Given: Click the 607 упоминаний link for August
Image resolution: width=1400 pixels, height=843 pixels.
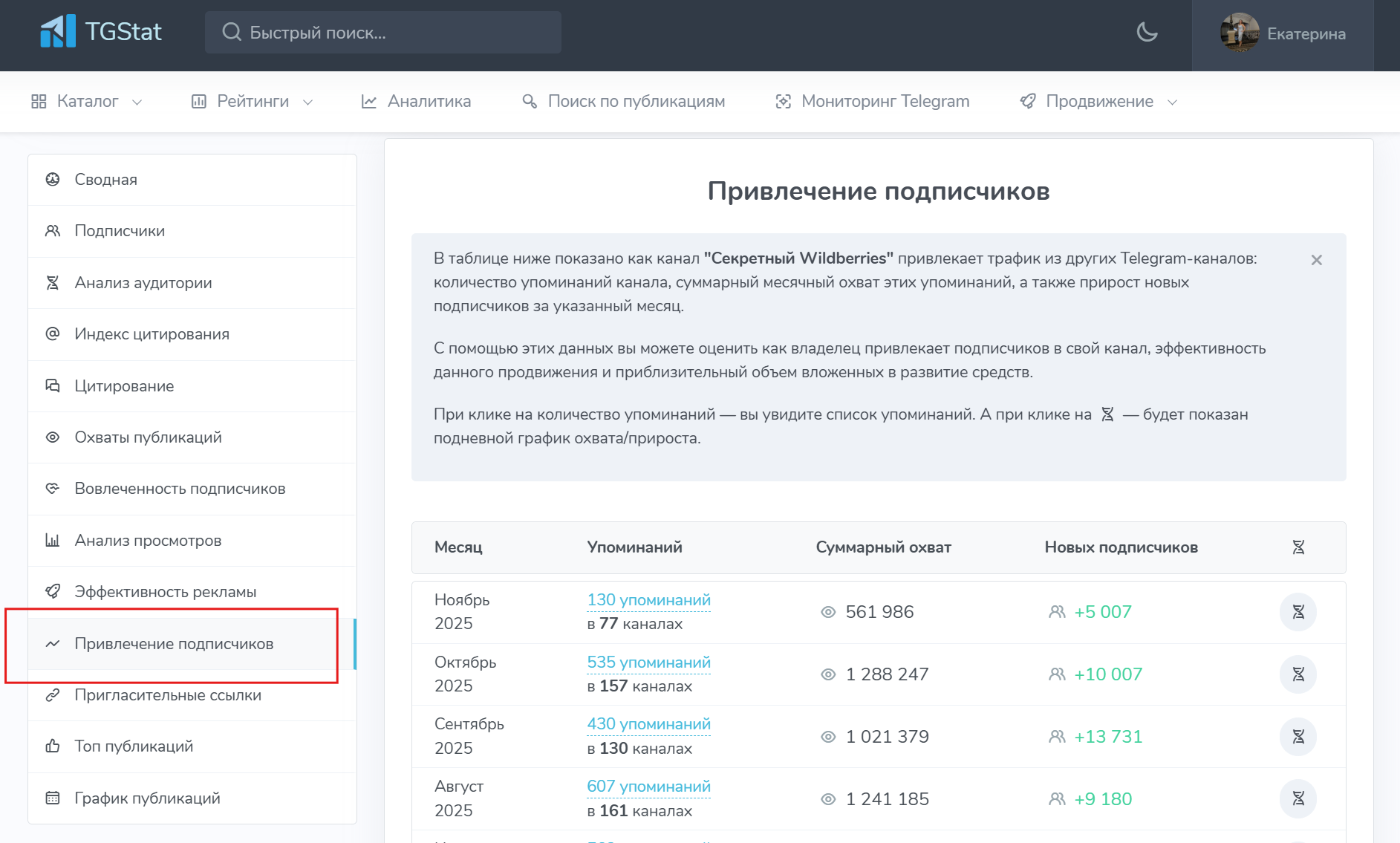Looking at the screenshot, I should [648, 786].
